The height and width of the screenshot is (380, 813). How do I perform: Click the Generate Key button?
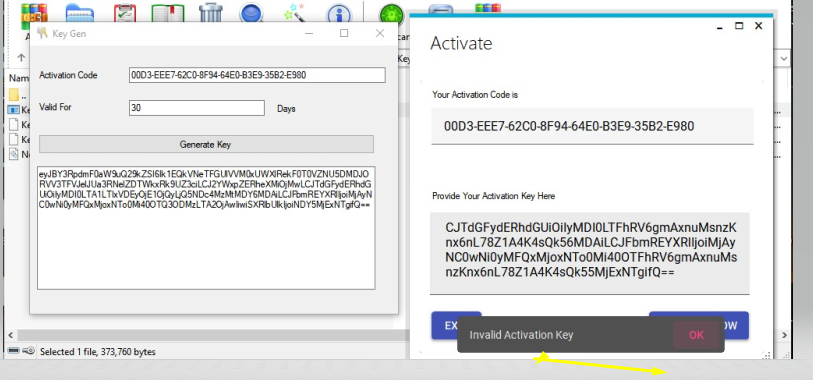206,144
